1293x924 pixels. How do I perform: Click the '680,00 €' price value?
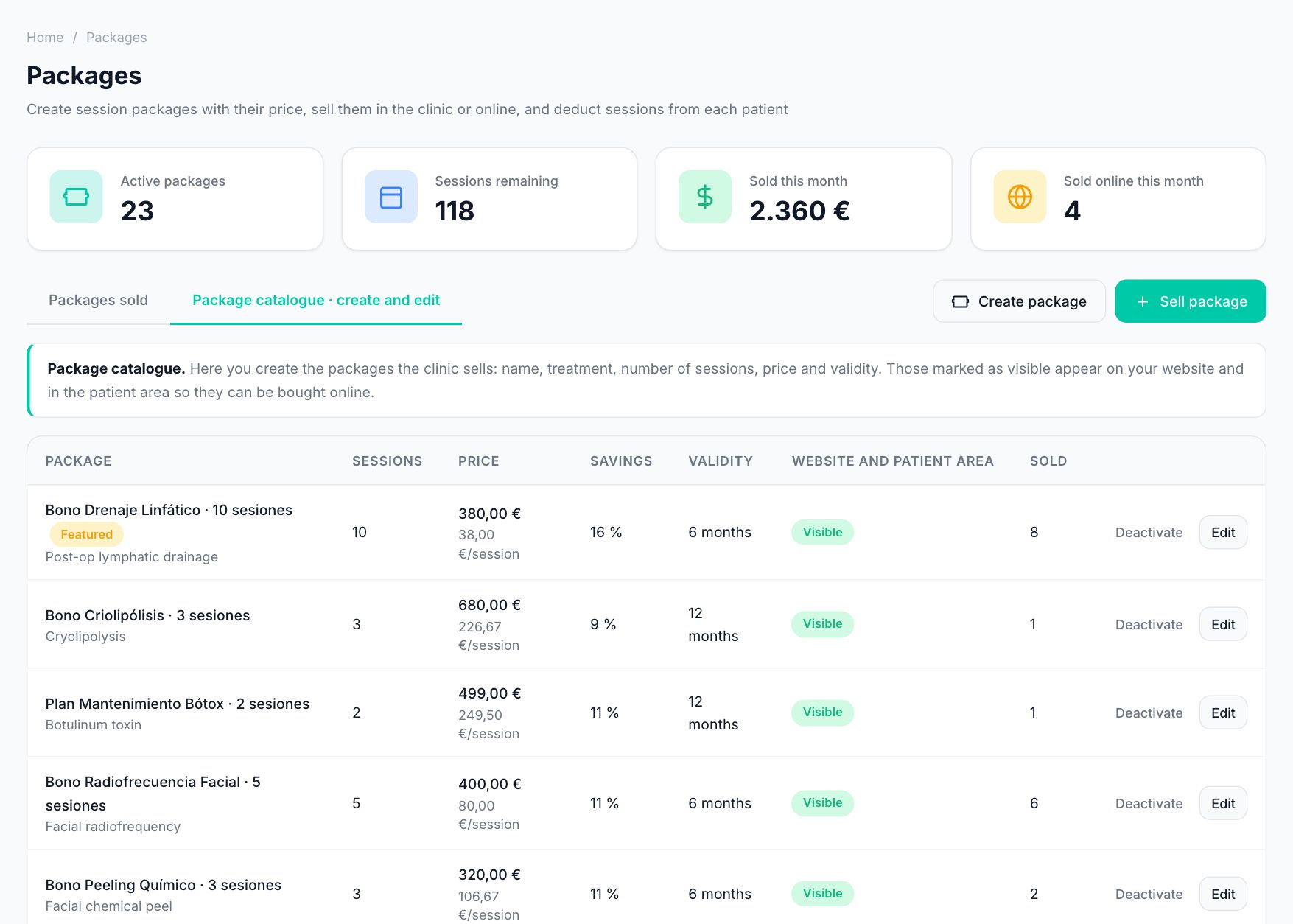(489, 605)
